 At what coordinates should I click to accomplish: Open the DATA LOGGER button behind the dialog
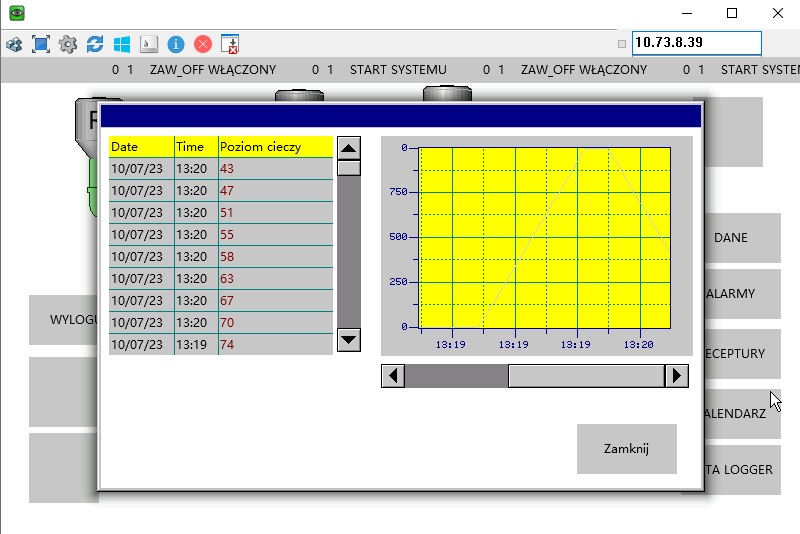point(742,470)
